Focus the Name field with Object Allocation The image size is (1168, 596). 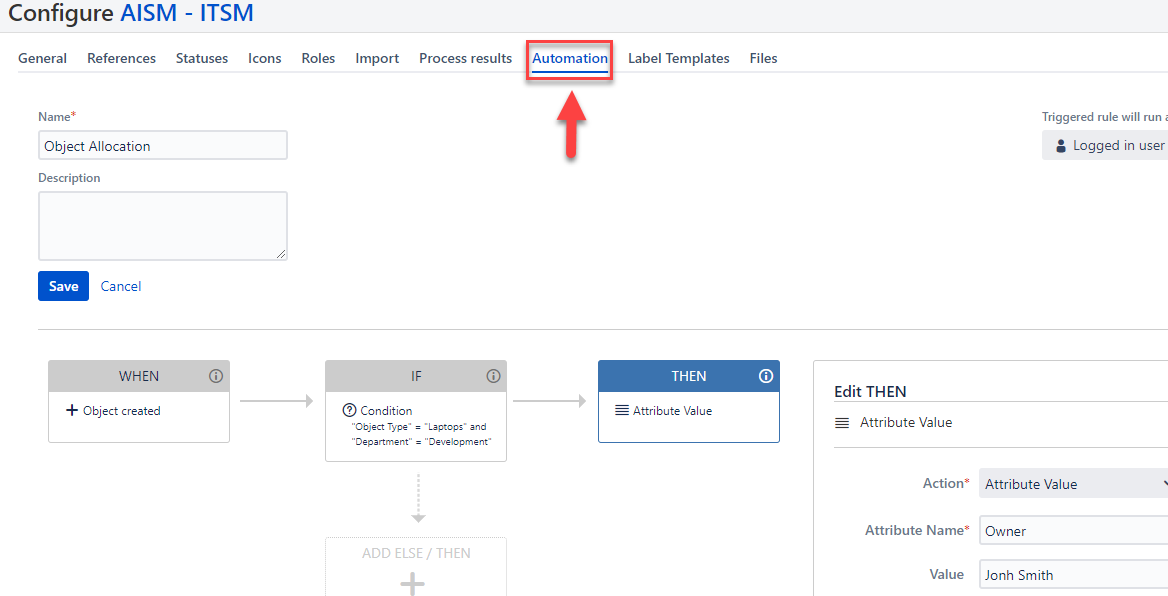[162, 145]
